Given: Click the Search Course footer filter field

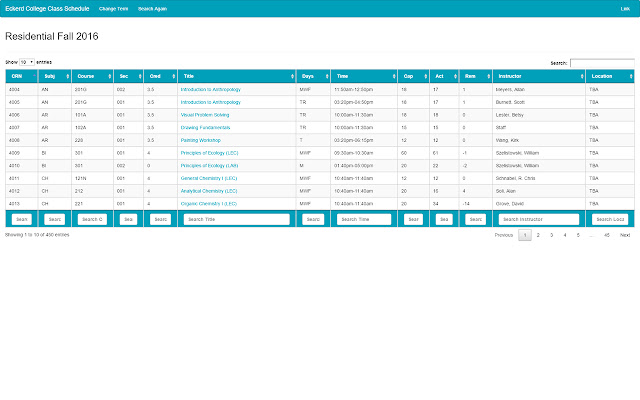Looking at the screenshot, I should coord(92,219).
